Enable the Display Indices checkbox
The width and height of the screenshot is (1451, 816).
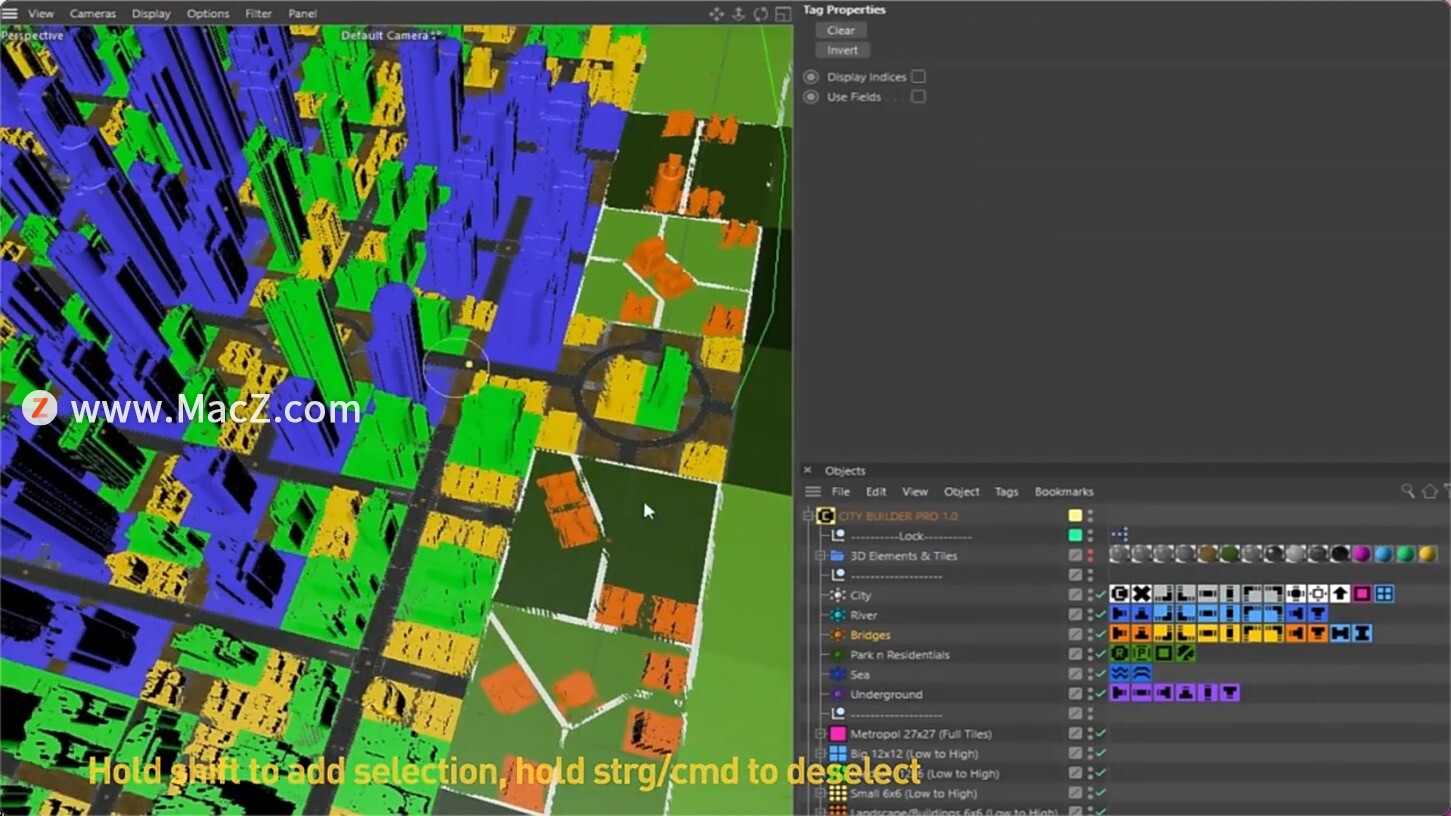coord(917,76)
